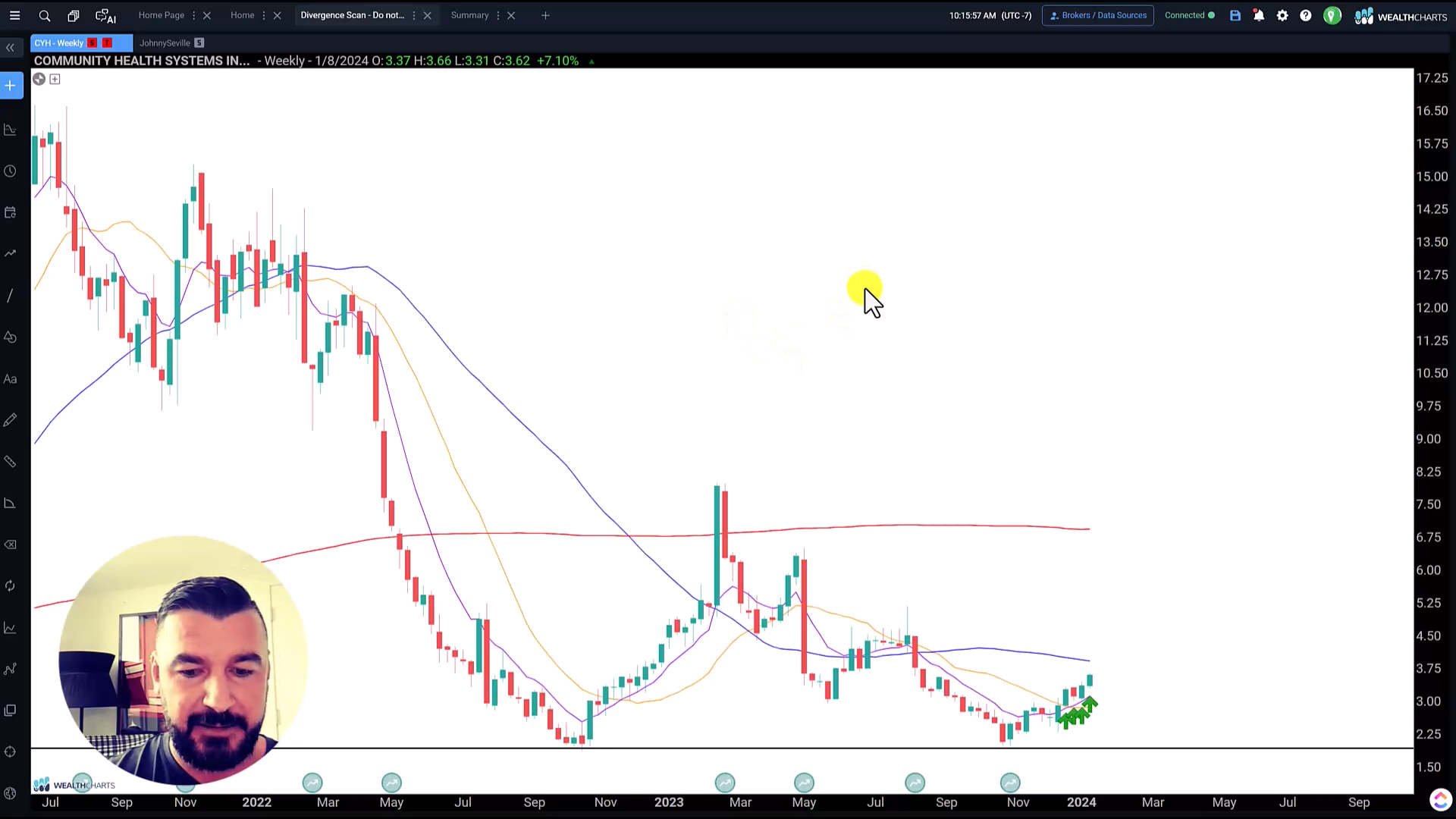1456x819 pixels.
Task: Open the event marker near Sep 2023
Action: (x=915, y=783)
